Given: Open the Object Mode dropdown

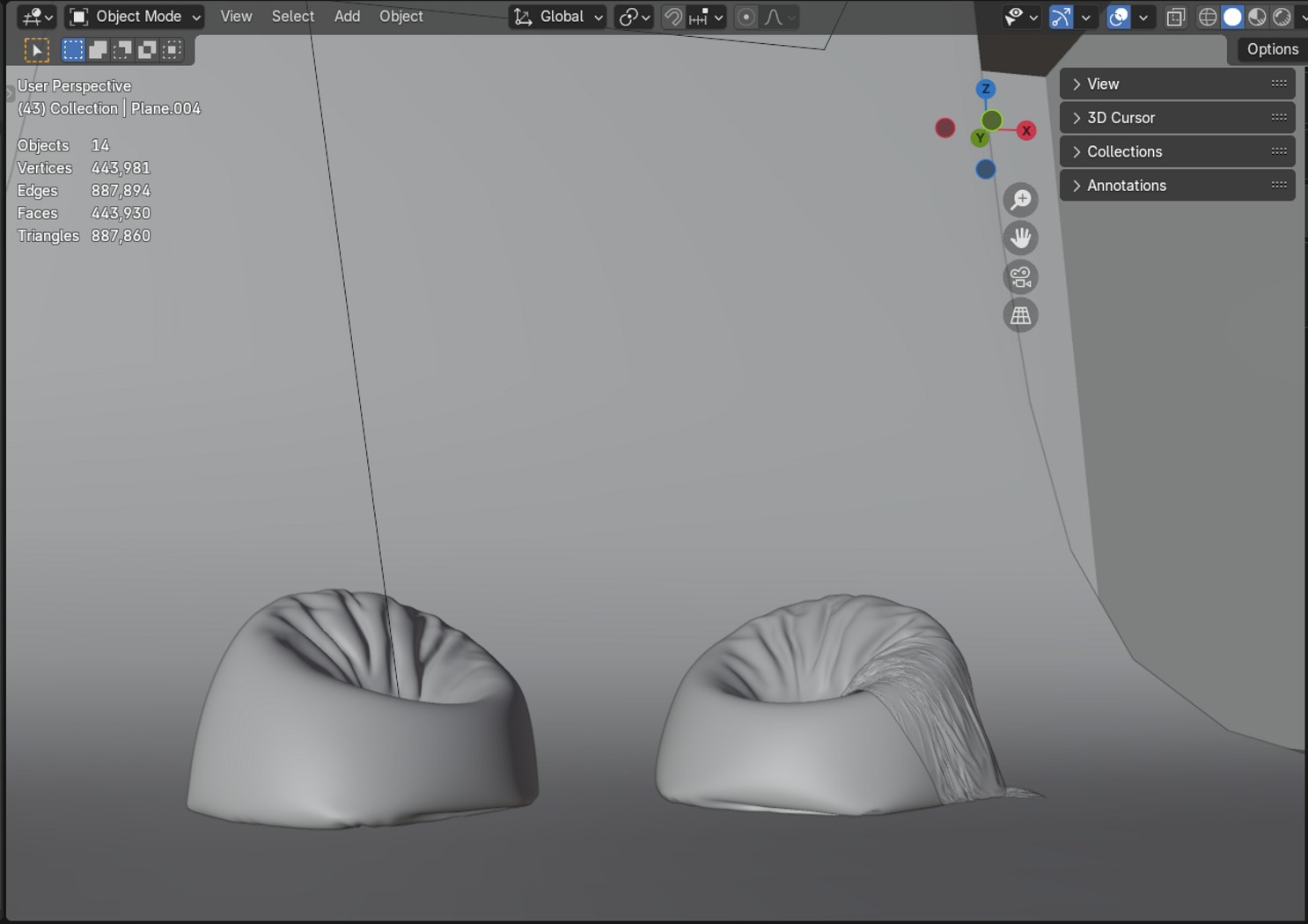Looking at the screenshot, I should [x=136, y=17].
